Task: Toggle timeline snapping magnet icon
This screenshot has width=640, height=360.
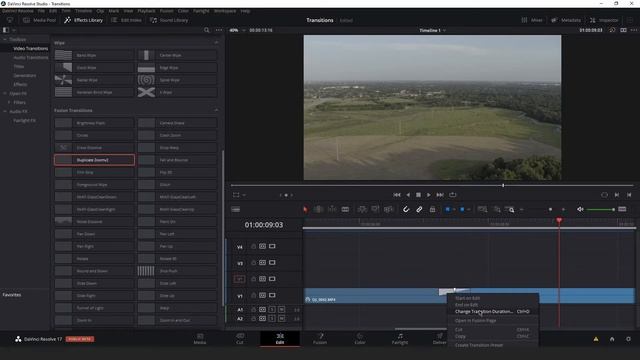Action: 406,209
